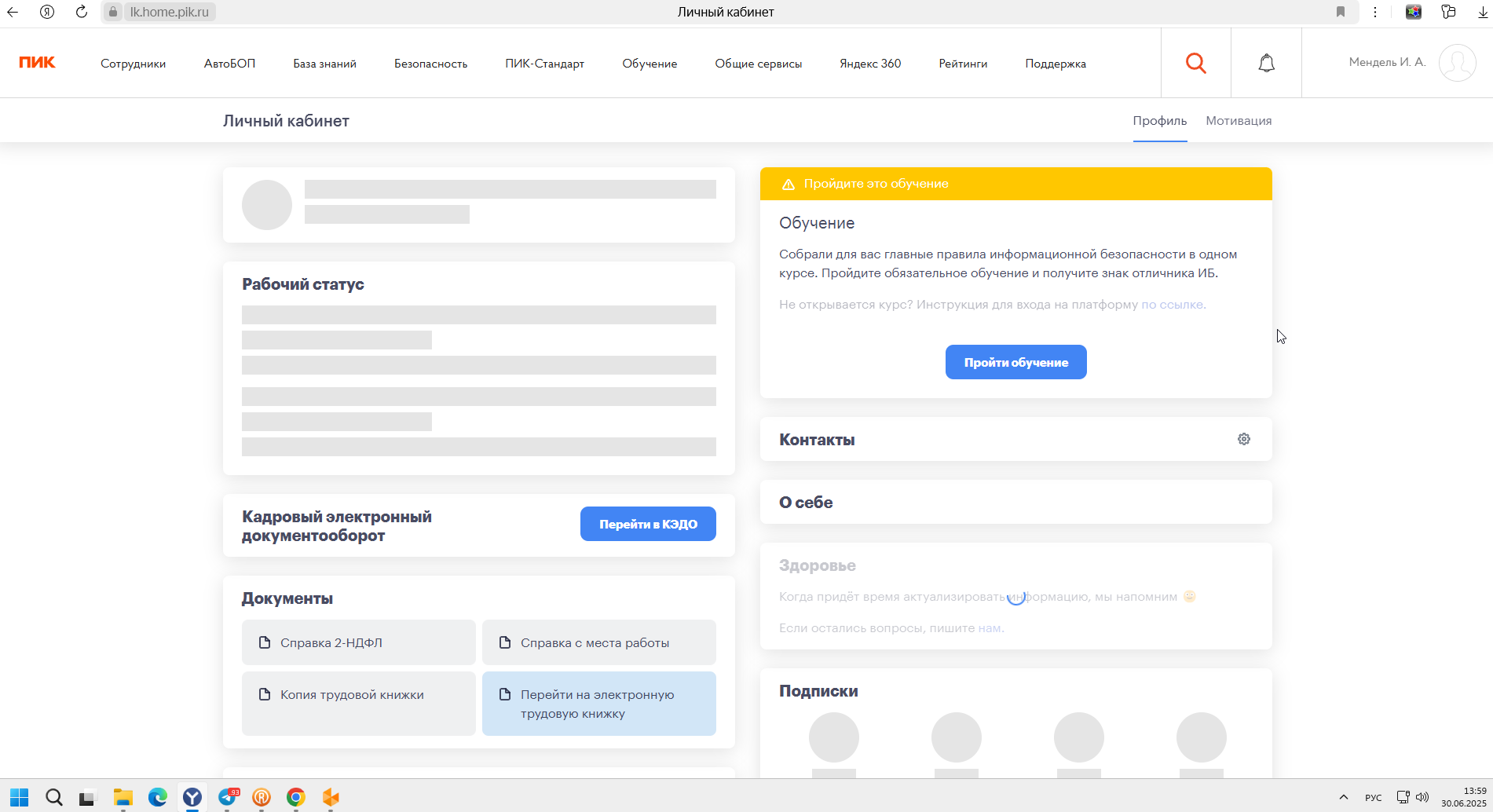Open the АвтоБОП menu item
1493x812 pixels.
229,64
